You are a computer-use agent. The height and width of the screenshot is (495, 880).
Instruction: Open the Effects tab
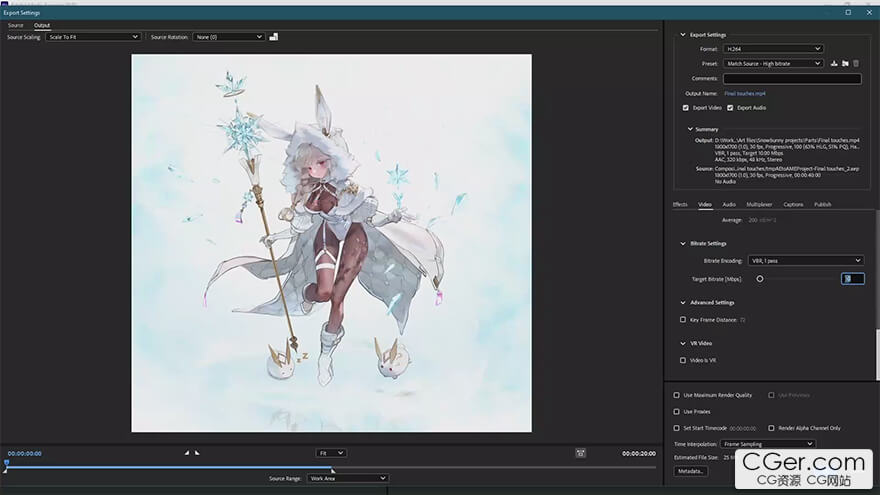(680, 204)
